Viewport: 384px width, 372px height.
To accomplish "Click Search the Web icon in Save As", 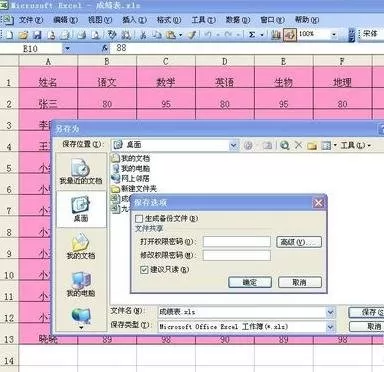I will point(284,145).
